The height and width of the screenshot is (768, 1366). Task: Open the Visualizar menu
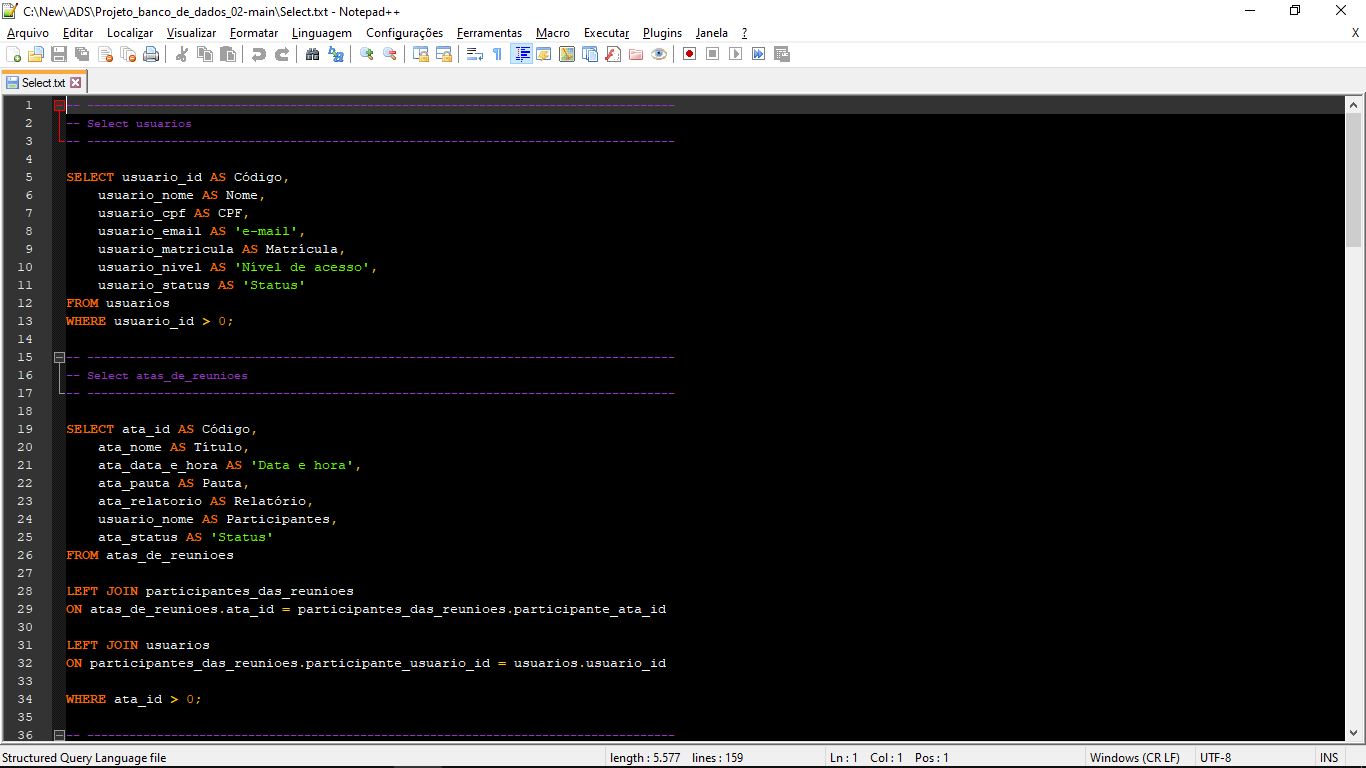click(x=191, y=33)
